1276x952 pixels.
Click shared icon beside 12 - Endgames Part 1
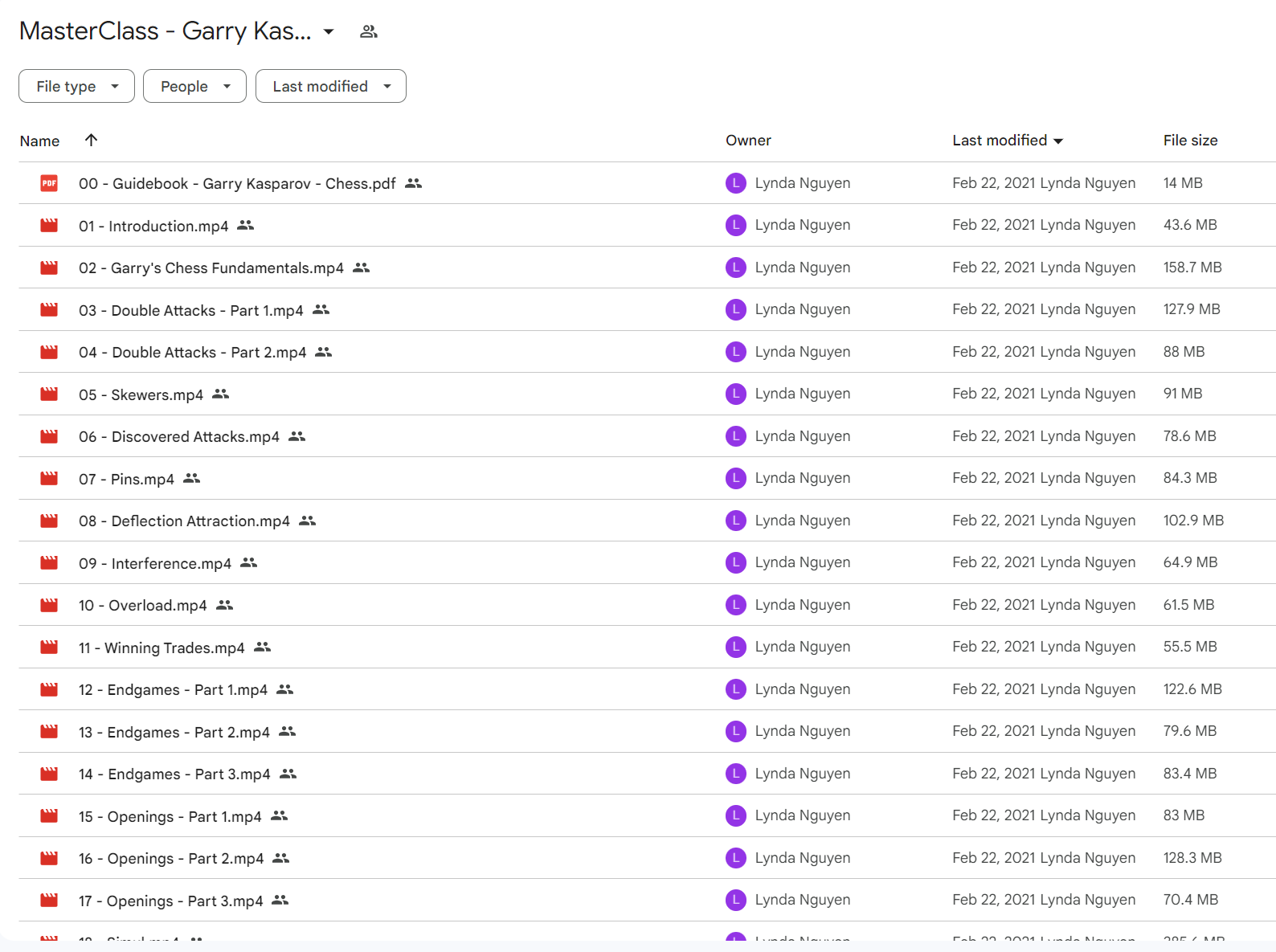pyautogui.click(x=285, y=689)
